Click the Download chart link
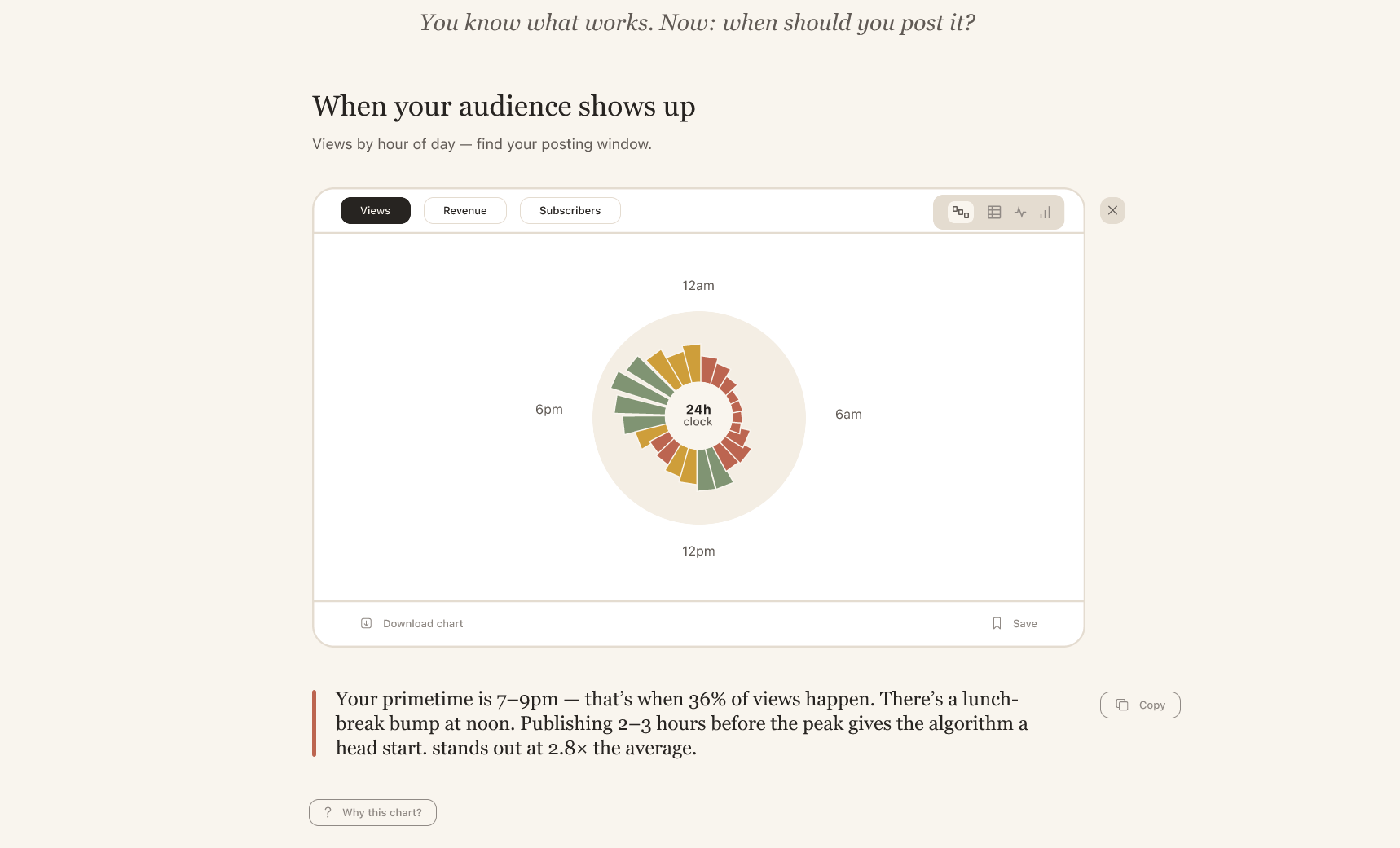Screen dimensions: 1400x848 tap(423, 623)
